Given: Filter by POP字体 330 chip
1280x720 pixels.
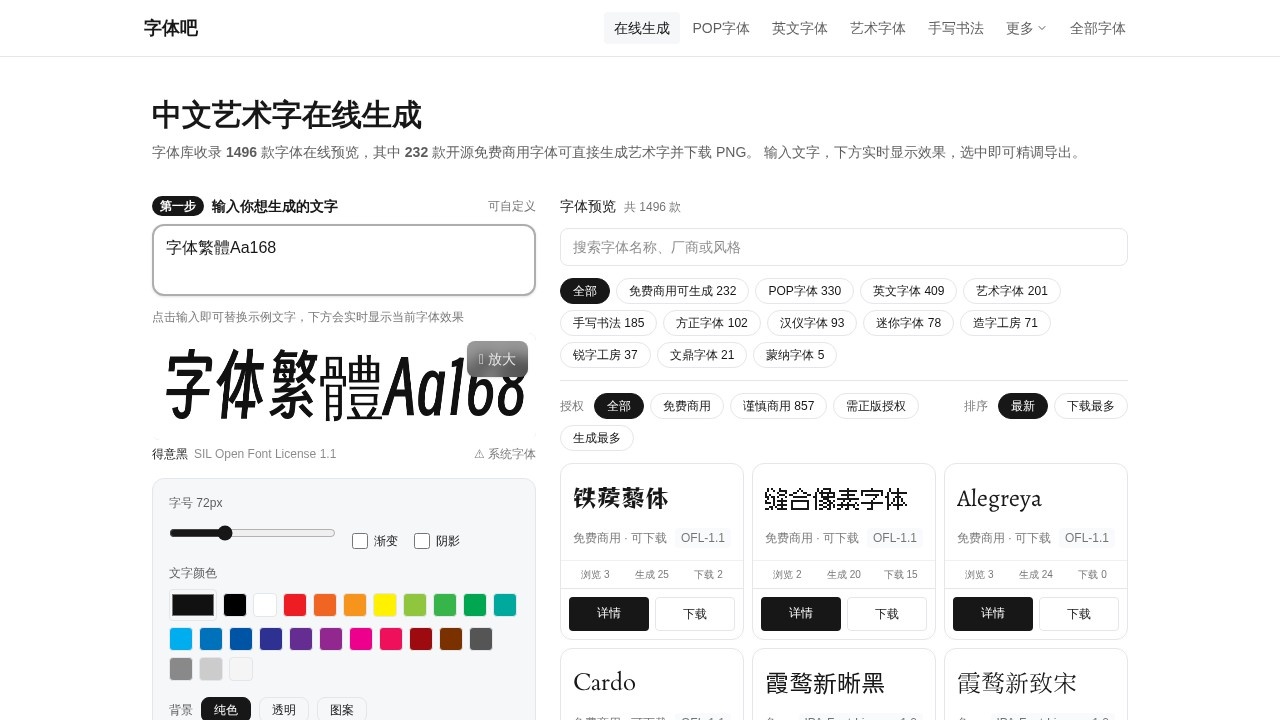Looking at the screenshot, I should point(805,291).
